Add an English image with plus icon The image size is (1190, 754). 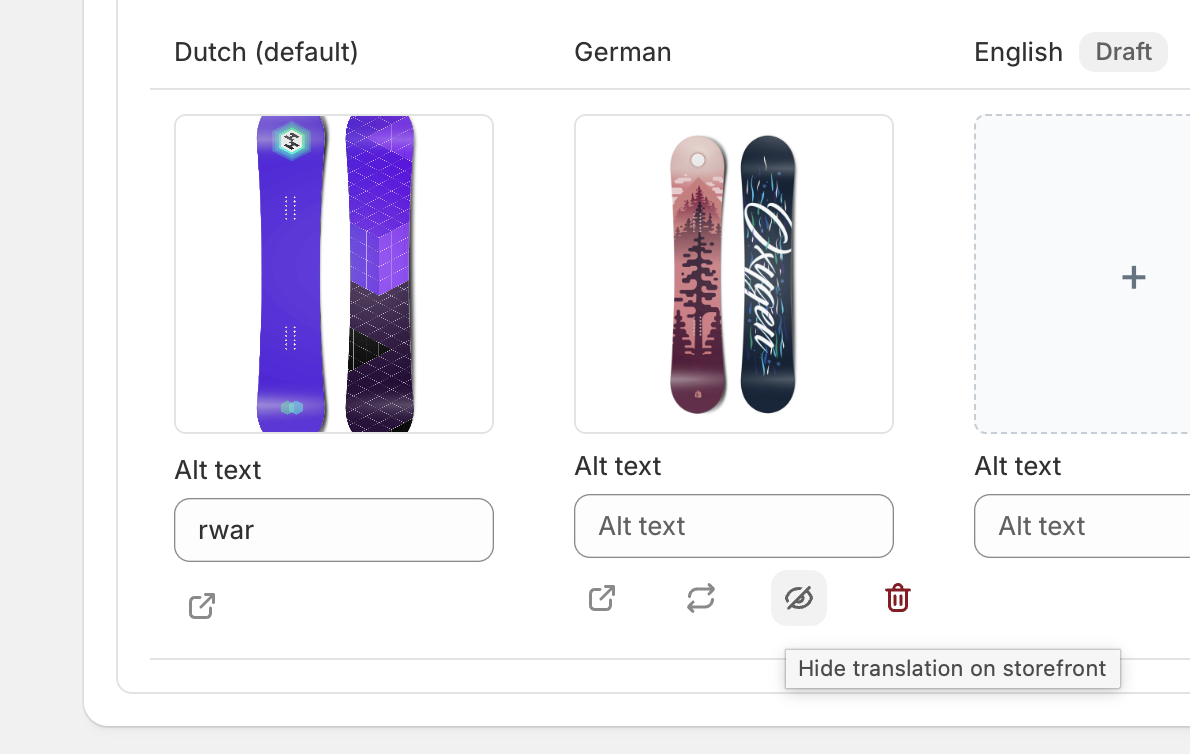1132,277
